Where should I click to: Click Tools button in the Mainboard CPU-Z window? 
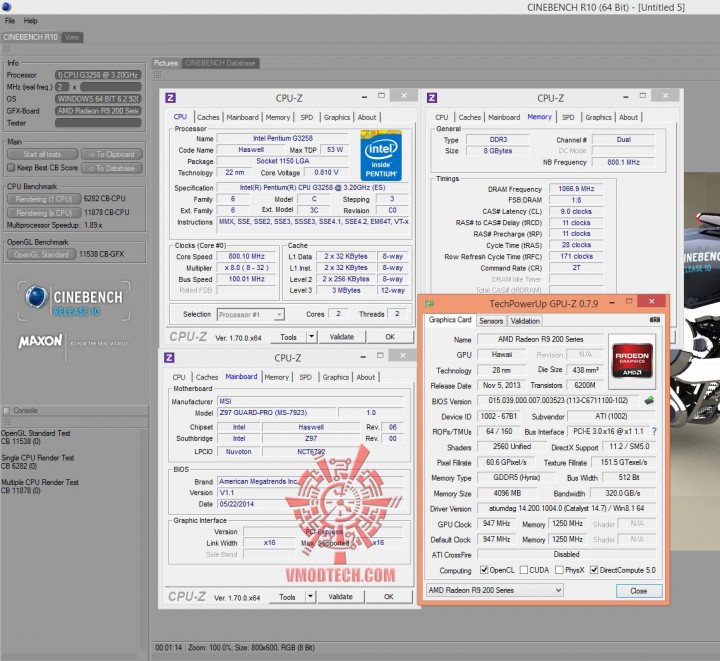pyautogui.click(x=287, y=596)
